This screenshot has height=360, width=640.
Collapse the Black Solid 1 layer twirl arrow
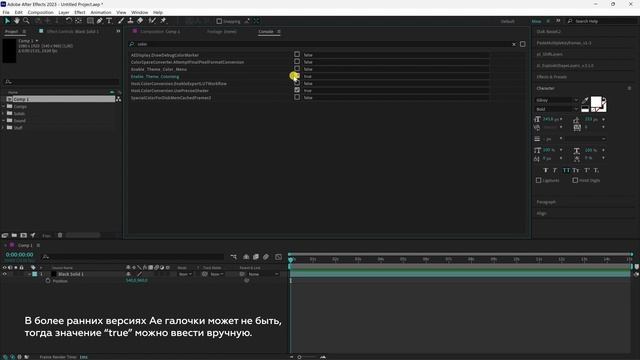point(29,274)
